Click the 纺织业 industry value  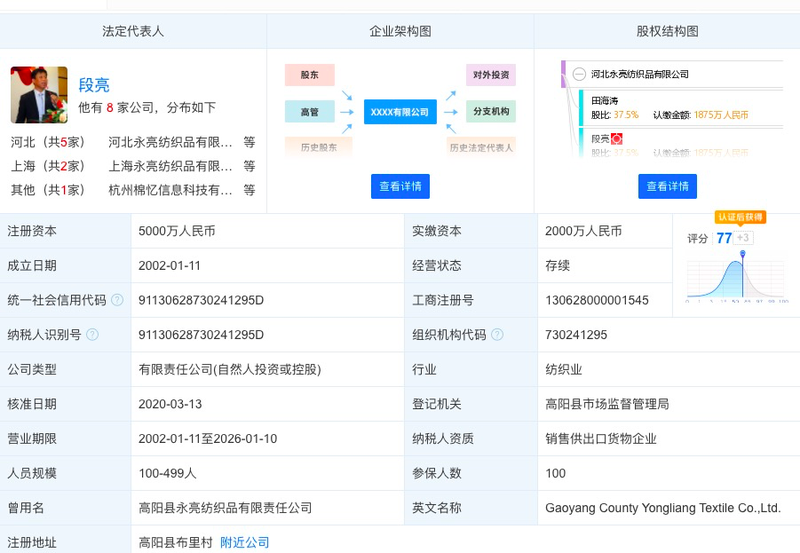point(564,369)
